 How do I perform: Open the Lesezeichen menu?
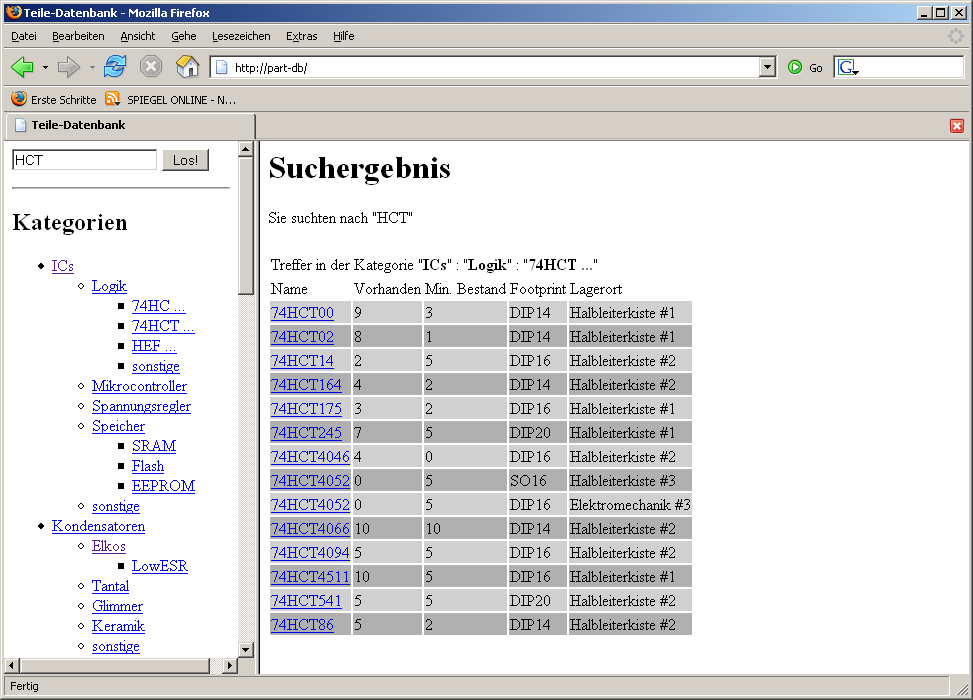[x=241, y=36]
